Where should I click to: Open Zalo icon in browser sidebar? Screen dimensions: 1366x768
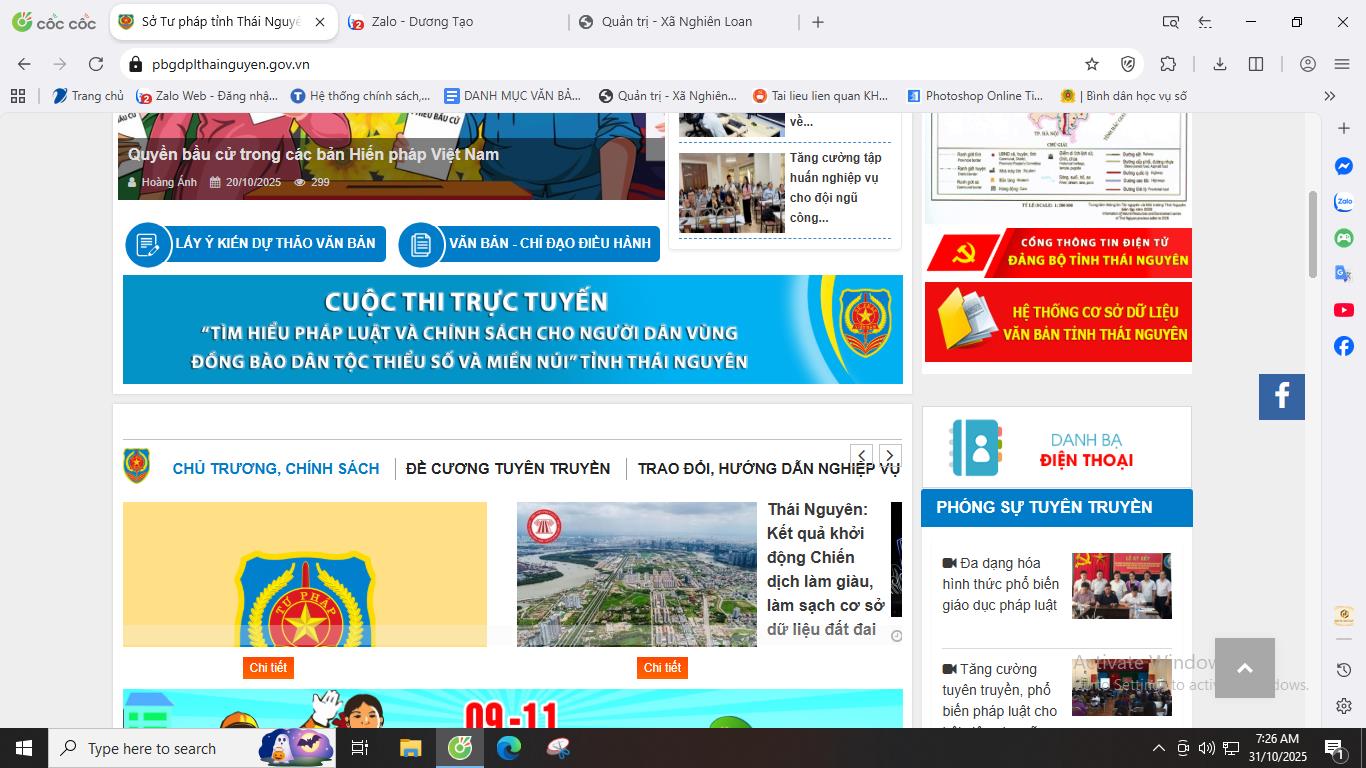point(1343,202)
